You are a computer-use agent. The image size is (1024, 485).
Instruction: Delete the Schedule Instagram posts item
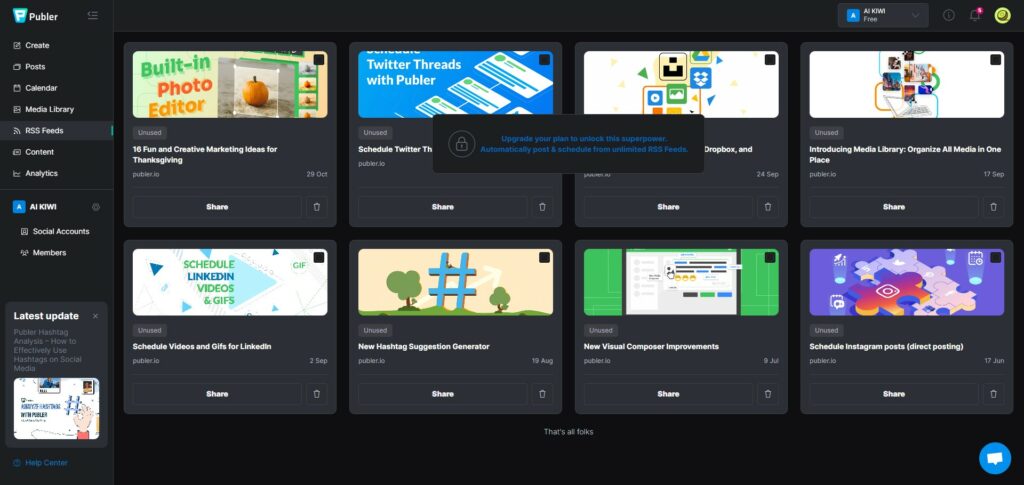[x=993, y=394]
